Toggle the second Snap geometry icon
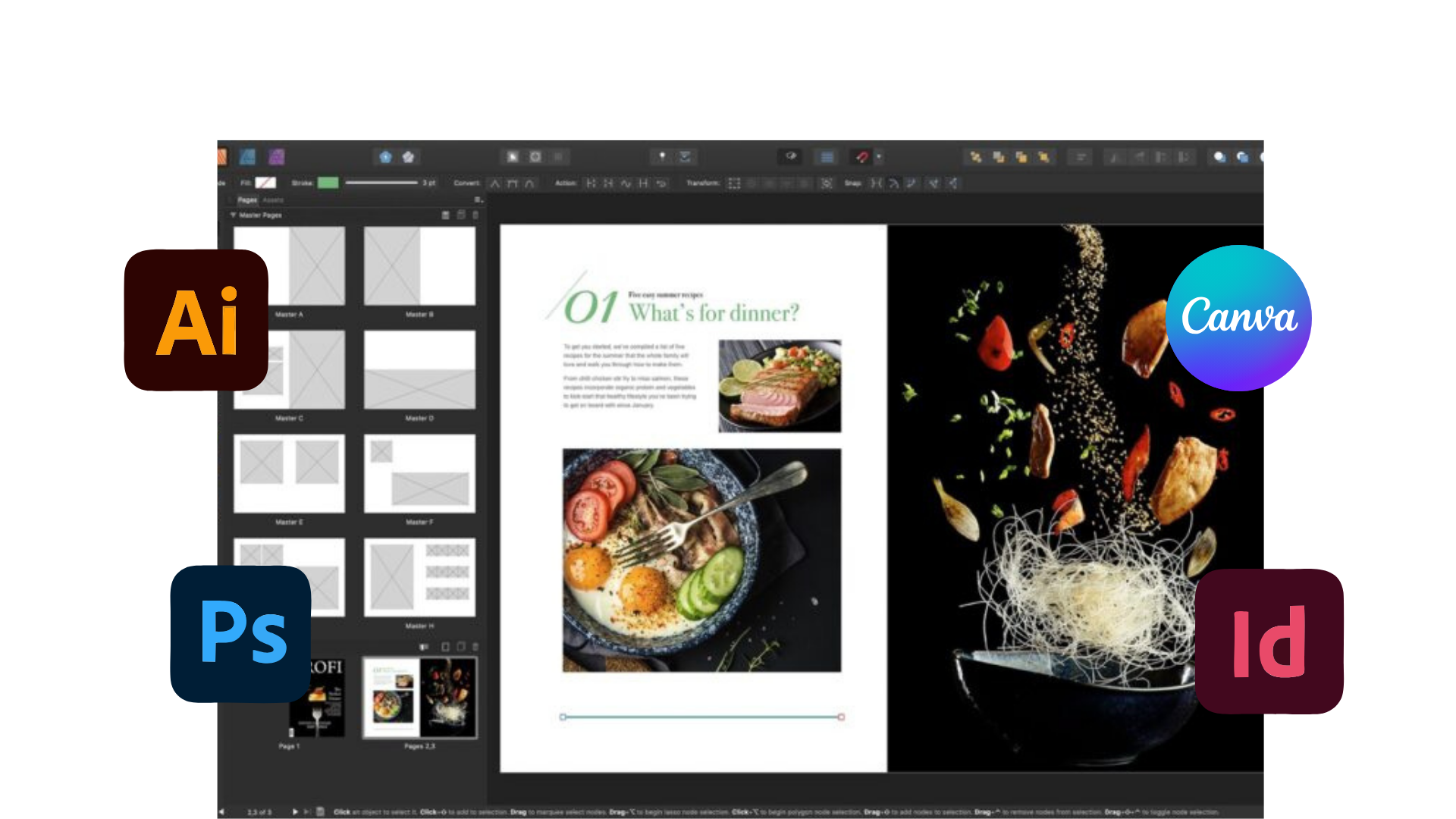The image size is (1456, 819). pos(894,184)
